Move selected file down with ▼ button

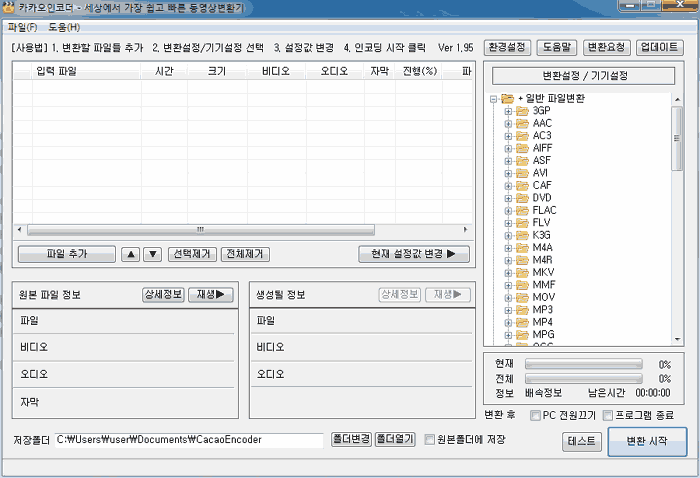coord(153,254)
